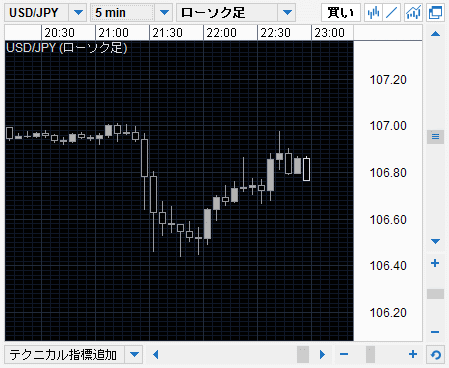Click the 106.20 price label

pos(388,313)
